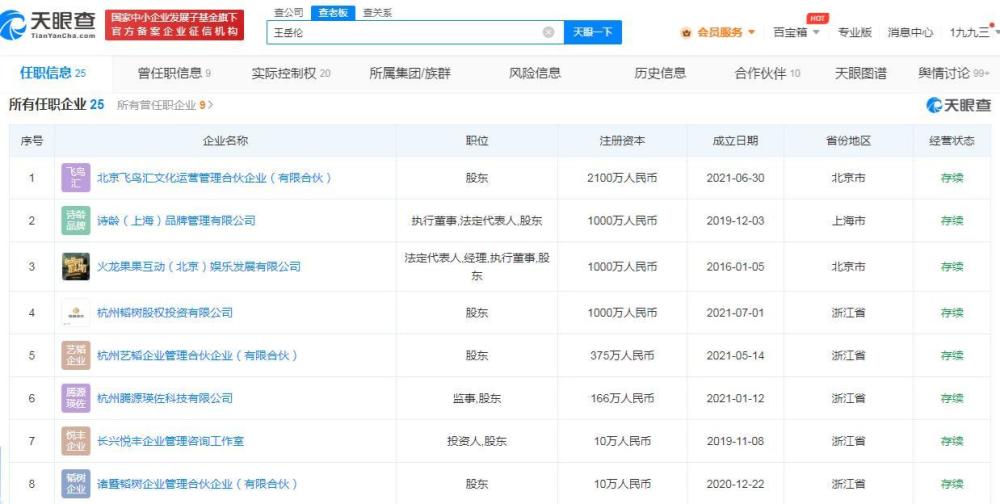The height and width of the screenshot is (504, 1000).
Task: Open 专业版 link in header
Action: pos(855,33)
